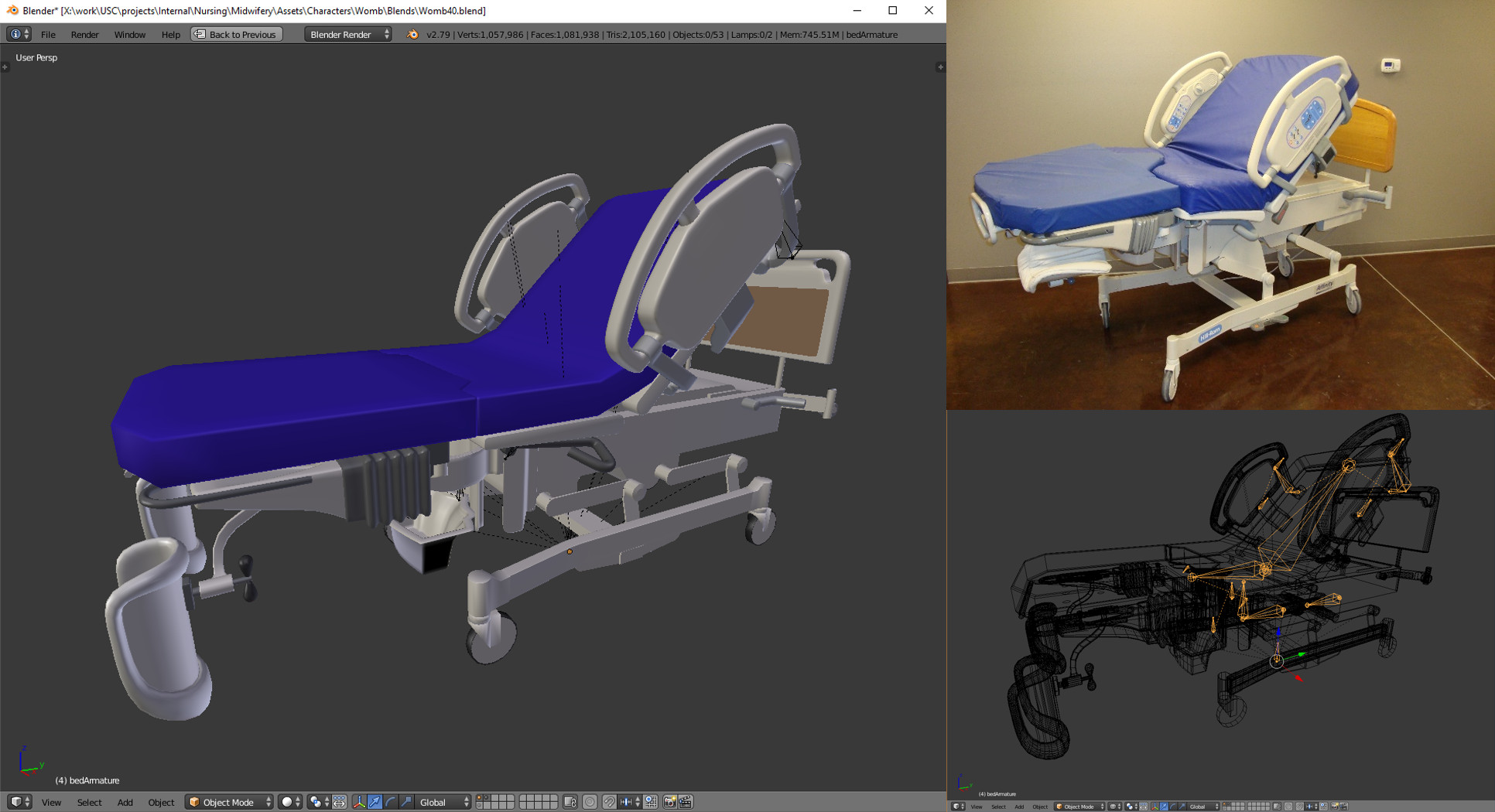This screenshot has width=1495, height=812.
Task: Open the pivot point selector
Action: click(316, 802)
